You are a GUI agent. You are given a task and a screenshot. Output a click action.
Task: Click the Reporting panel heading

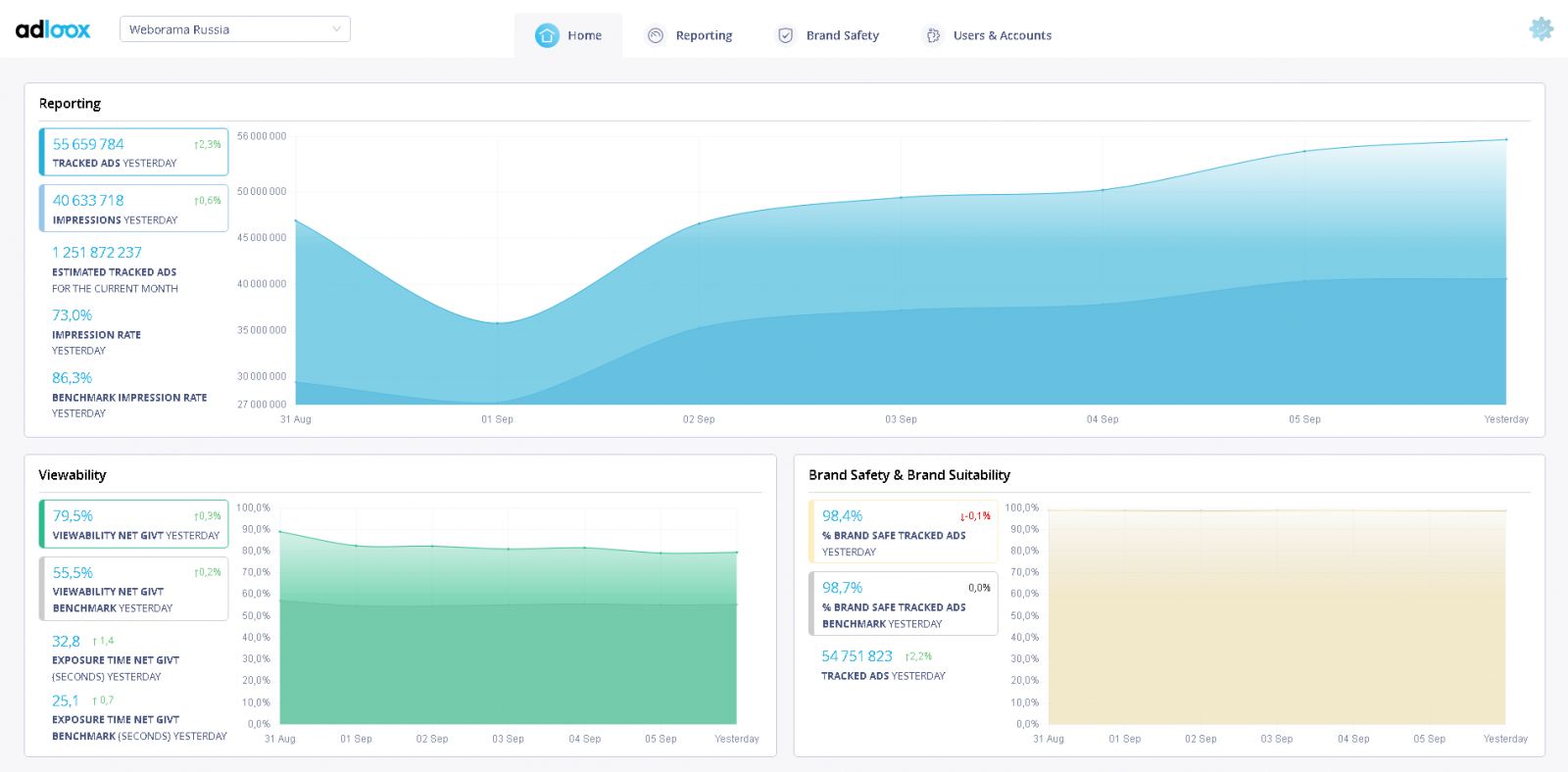(x=70, y=103)
